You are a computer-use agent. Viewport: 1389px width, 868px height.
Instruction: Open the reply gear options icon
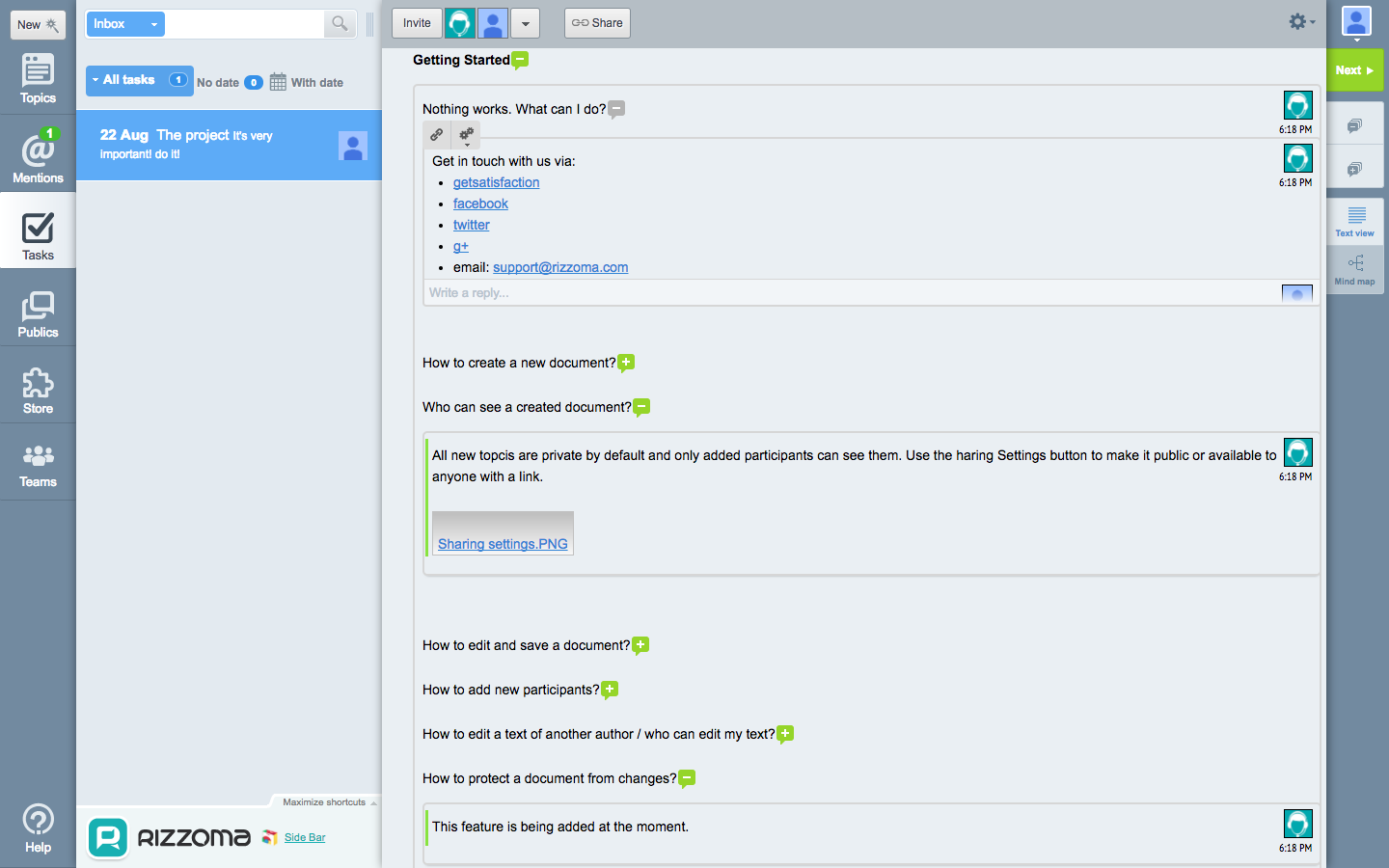pyautogui.click(x=466, y=135)
